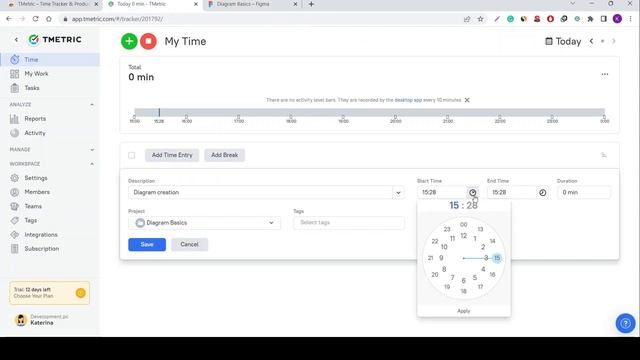Expand the Description dropdown arrow

click(x=398, y=193)
